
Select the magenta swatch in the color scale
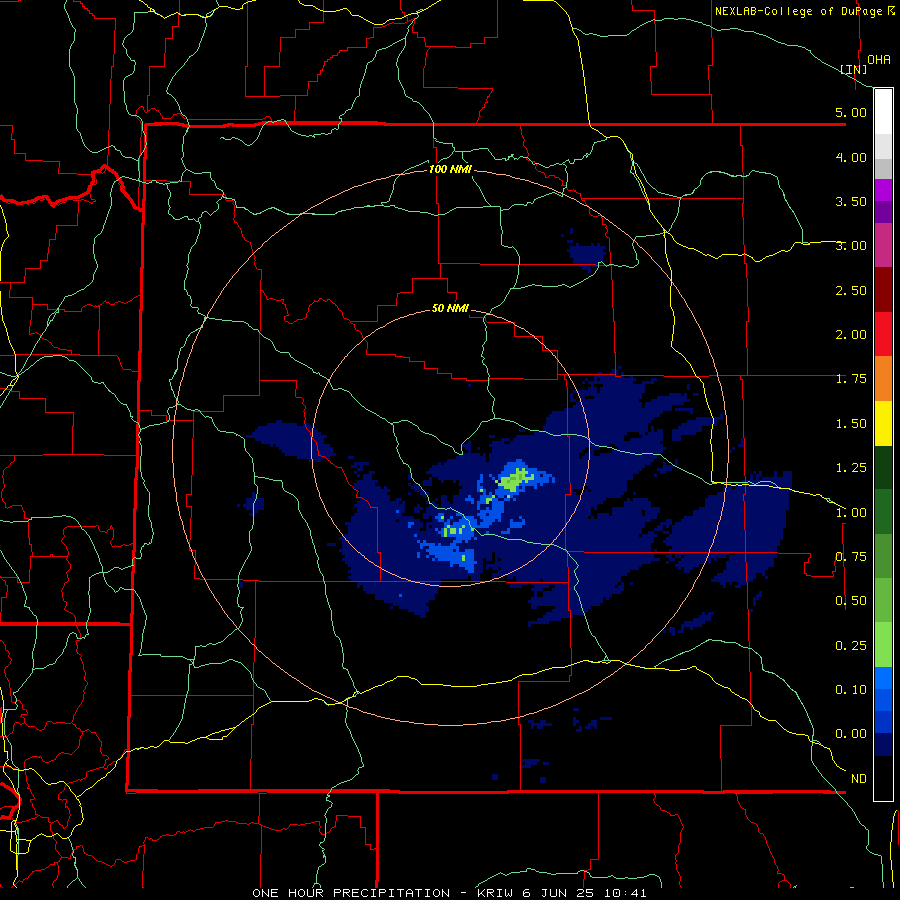coord(883,190)
